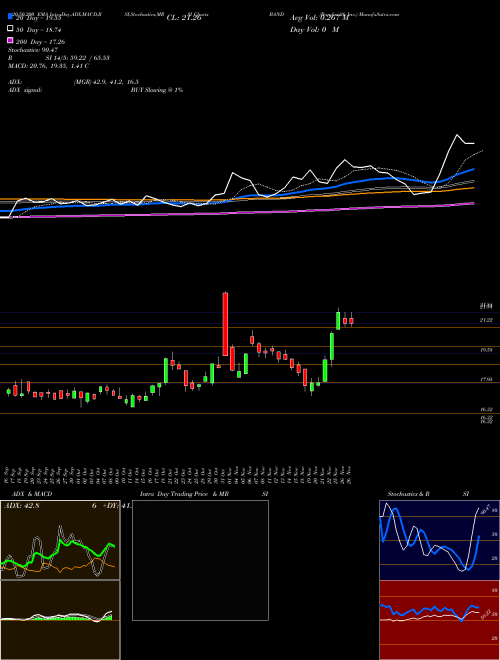This screenshot has width=500, height=660.
Task: Click the 'Avg Vol: 0.267 M' text
Action: click(x=319, y=18)
